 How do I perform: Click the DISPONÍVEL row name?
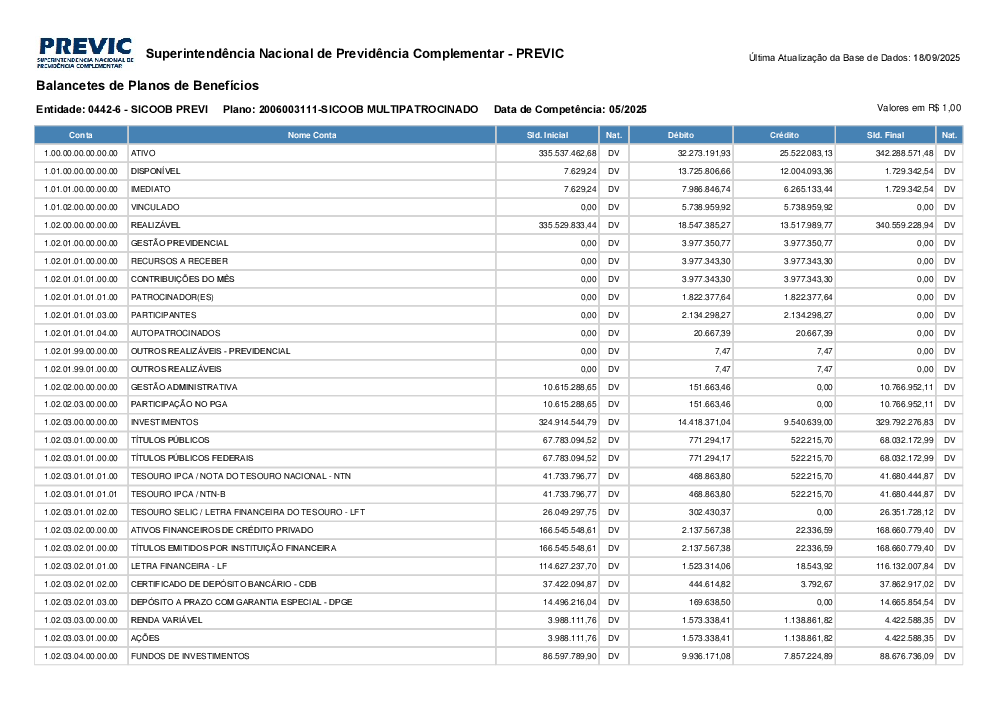click(x=155, y=171)
